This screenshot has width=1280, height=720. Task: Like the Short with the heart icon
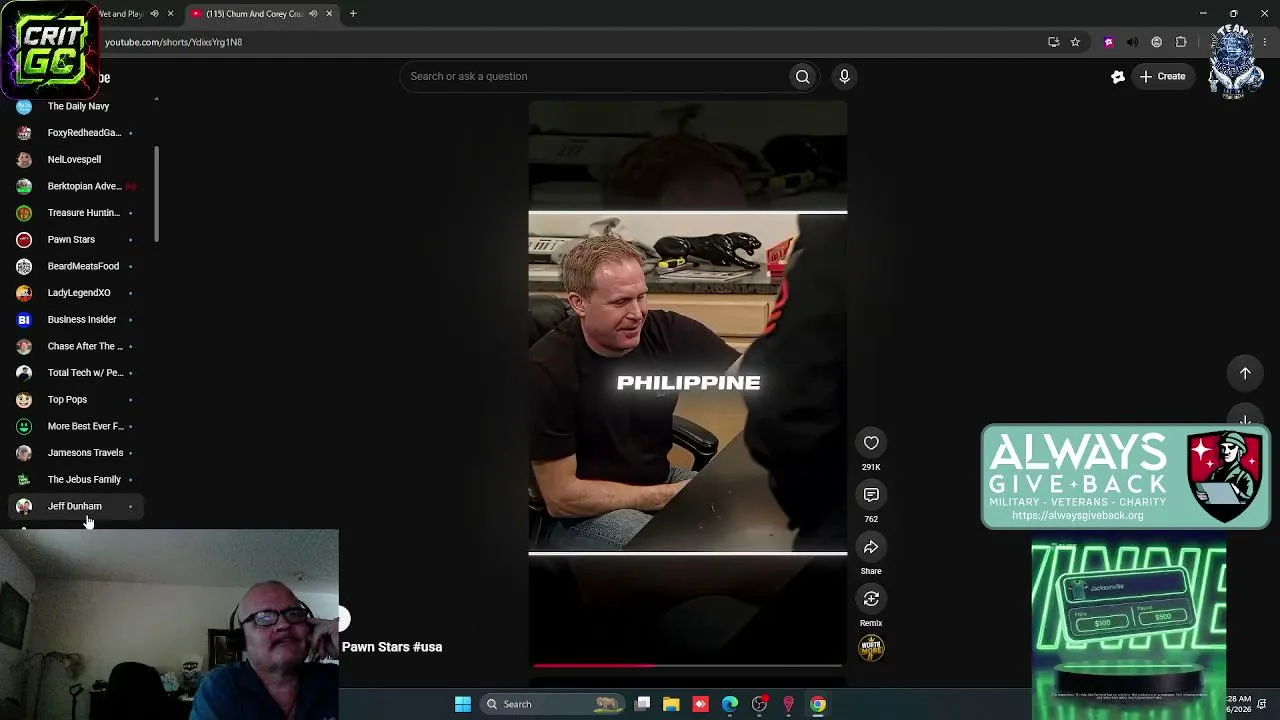[x=871, y=443]
